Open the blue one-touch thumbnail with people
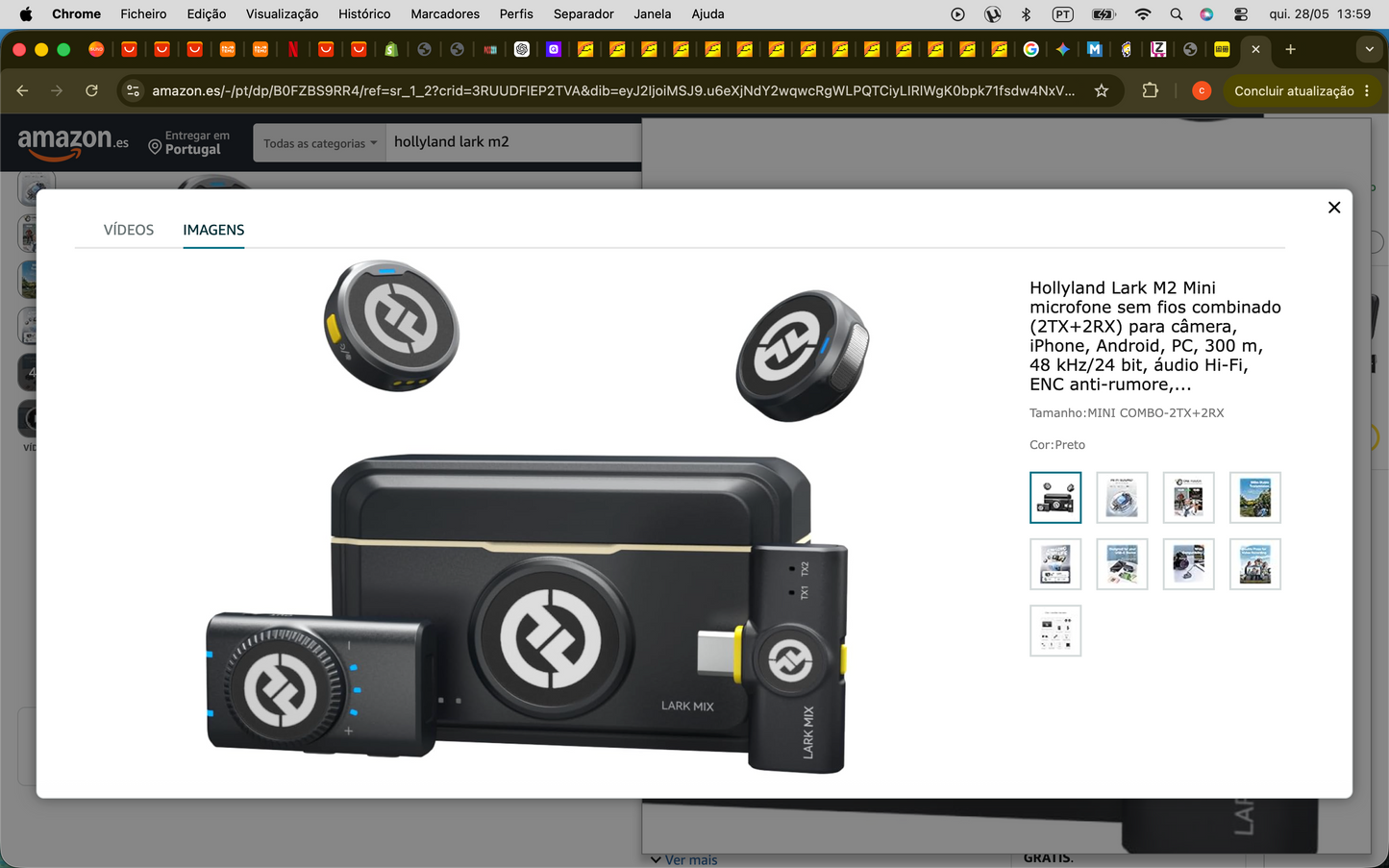The width and height of the screenshot is (1389, 868). (1188, 497)
